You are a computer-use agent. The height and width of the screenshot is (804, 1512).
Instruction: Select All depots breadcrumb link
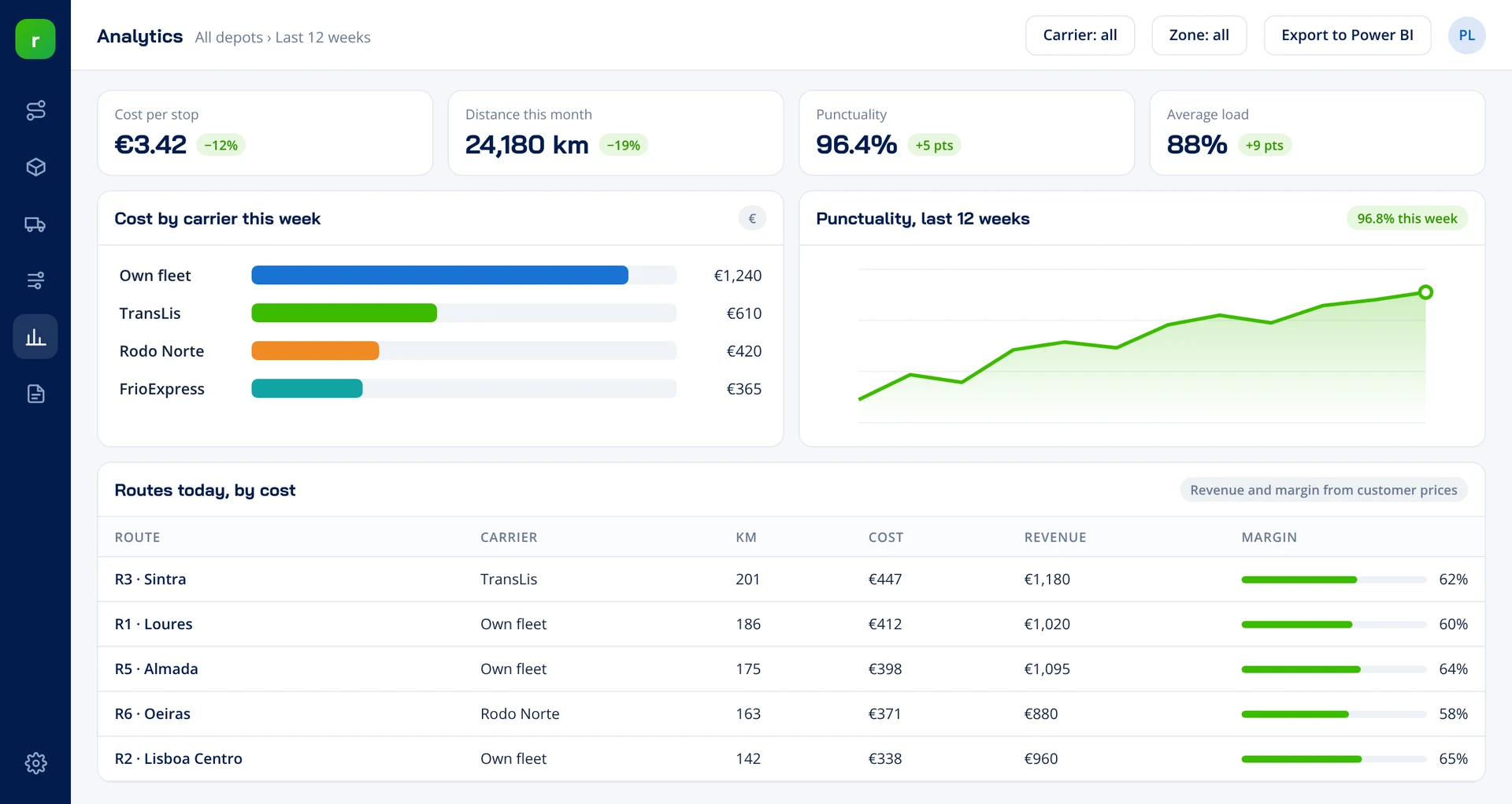pos(229,38)
